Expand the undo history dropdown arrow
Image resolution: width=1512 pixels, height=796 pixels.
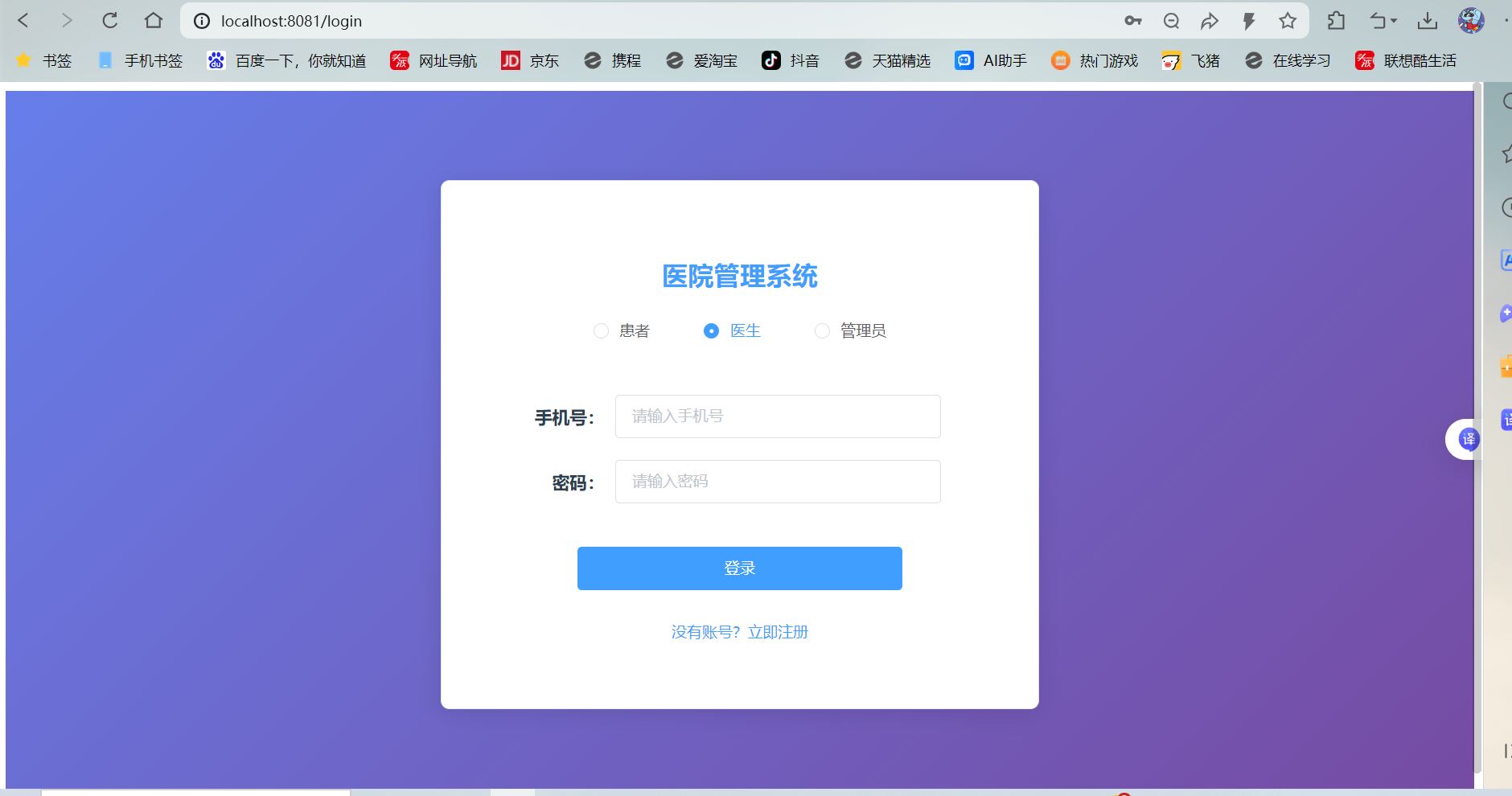[1394, 21]
